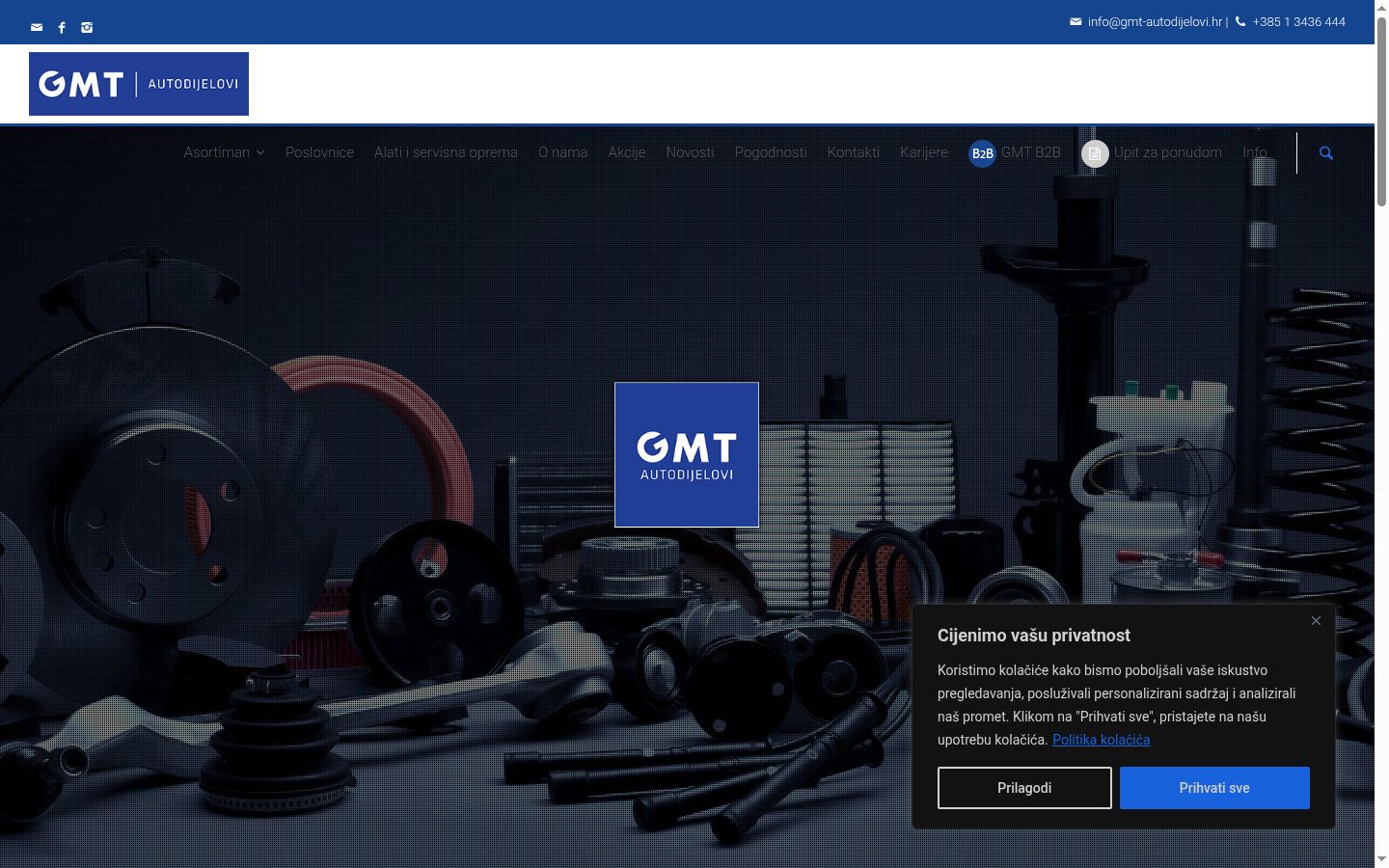
Task: Open the Upit za ponudom link
Action: point(1167,152)
